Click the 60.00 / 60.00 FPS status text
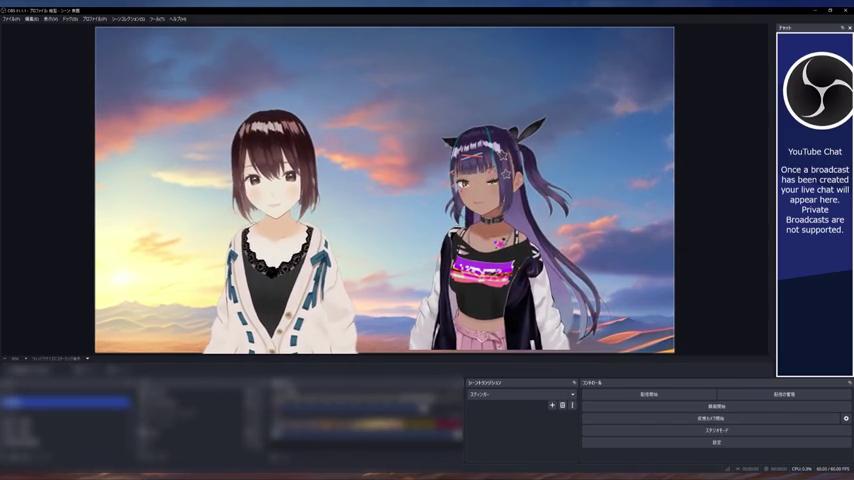This screenshot has height=480, width=854. coord(833,469)
